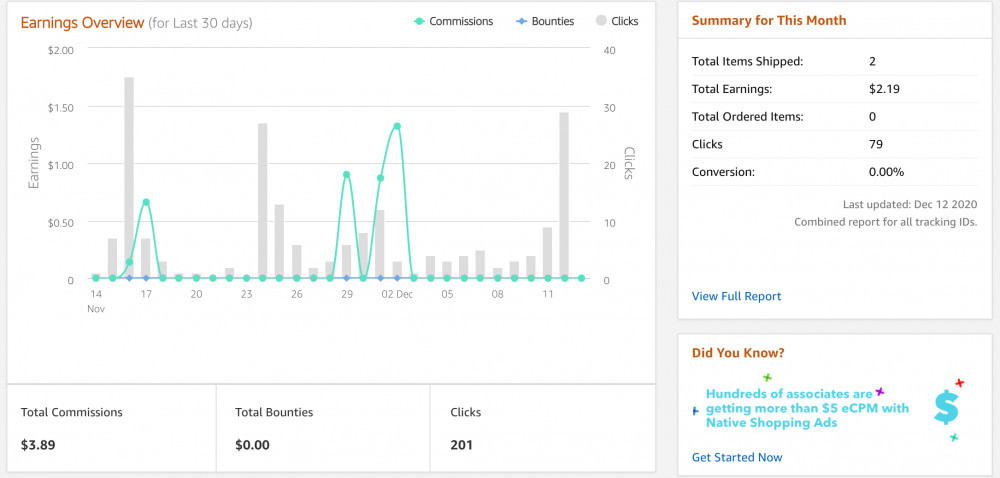Select the highest commissions peak data point
The image size is (1000, 478).
(x=397, y=126)
